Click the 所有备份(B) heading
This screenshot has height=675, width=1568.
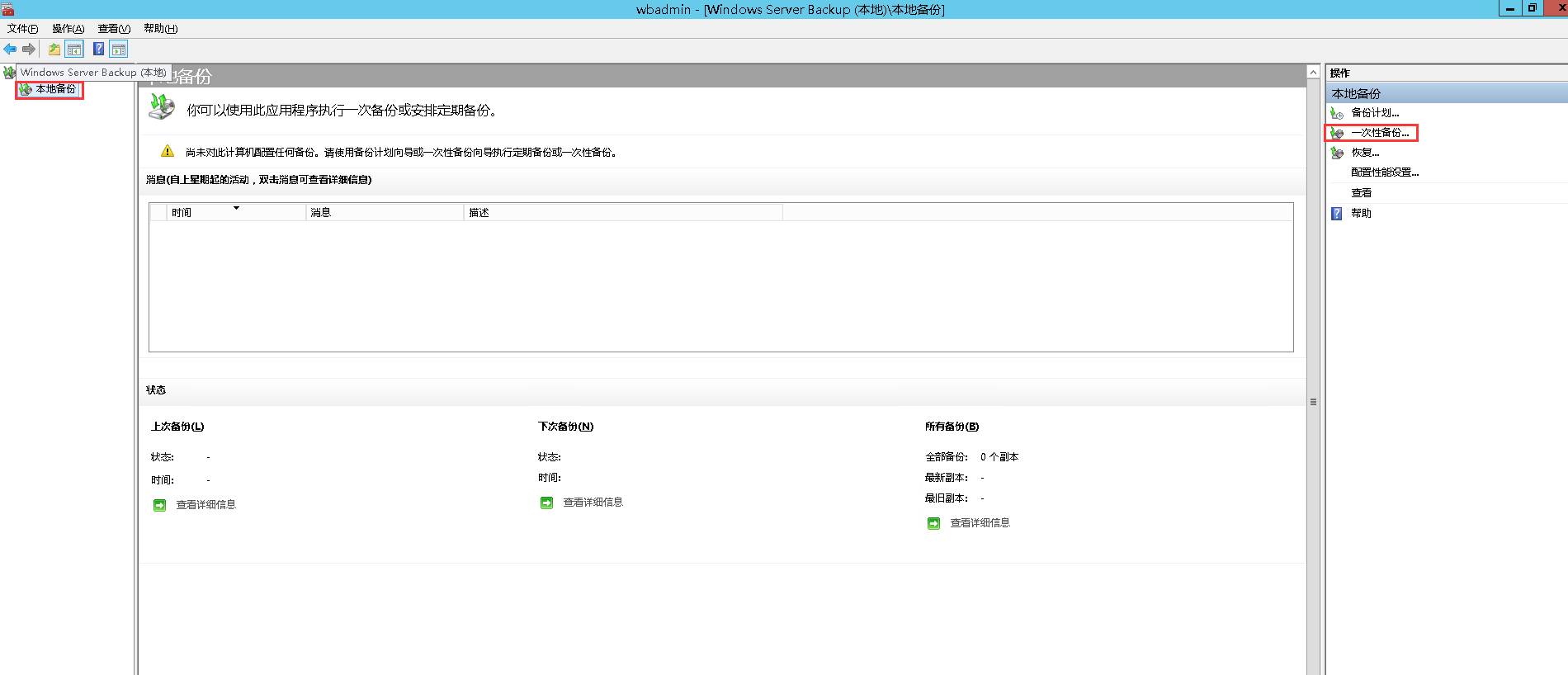click(x=952, y=427)
